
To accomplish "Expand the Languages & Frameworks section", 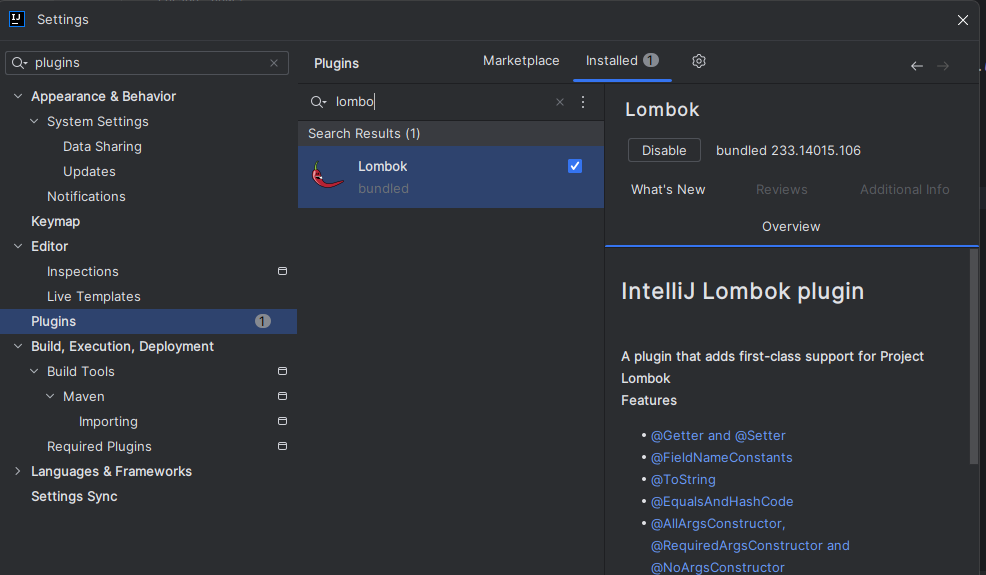I will point(18,471).
